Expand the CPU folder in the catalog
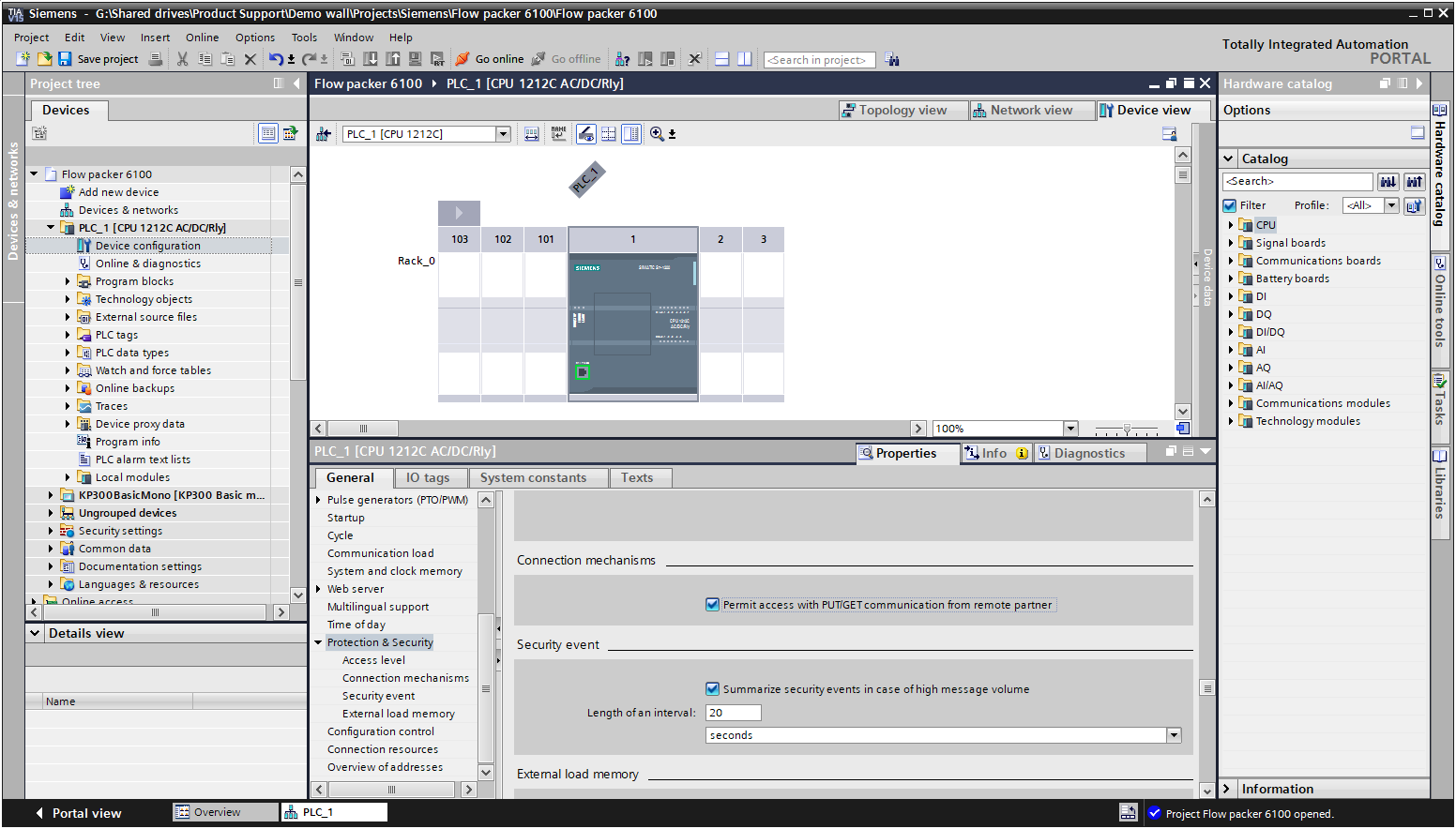 [x=1230, y=225]
